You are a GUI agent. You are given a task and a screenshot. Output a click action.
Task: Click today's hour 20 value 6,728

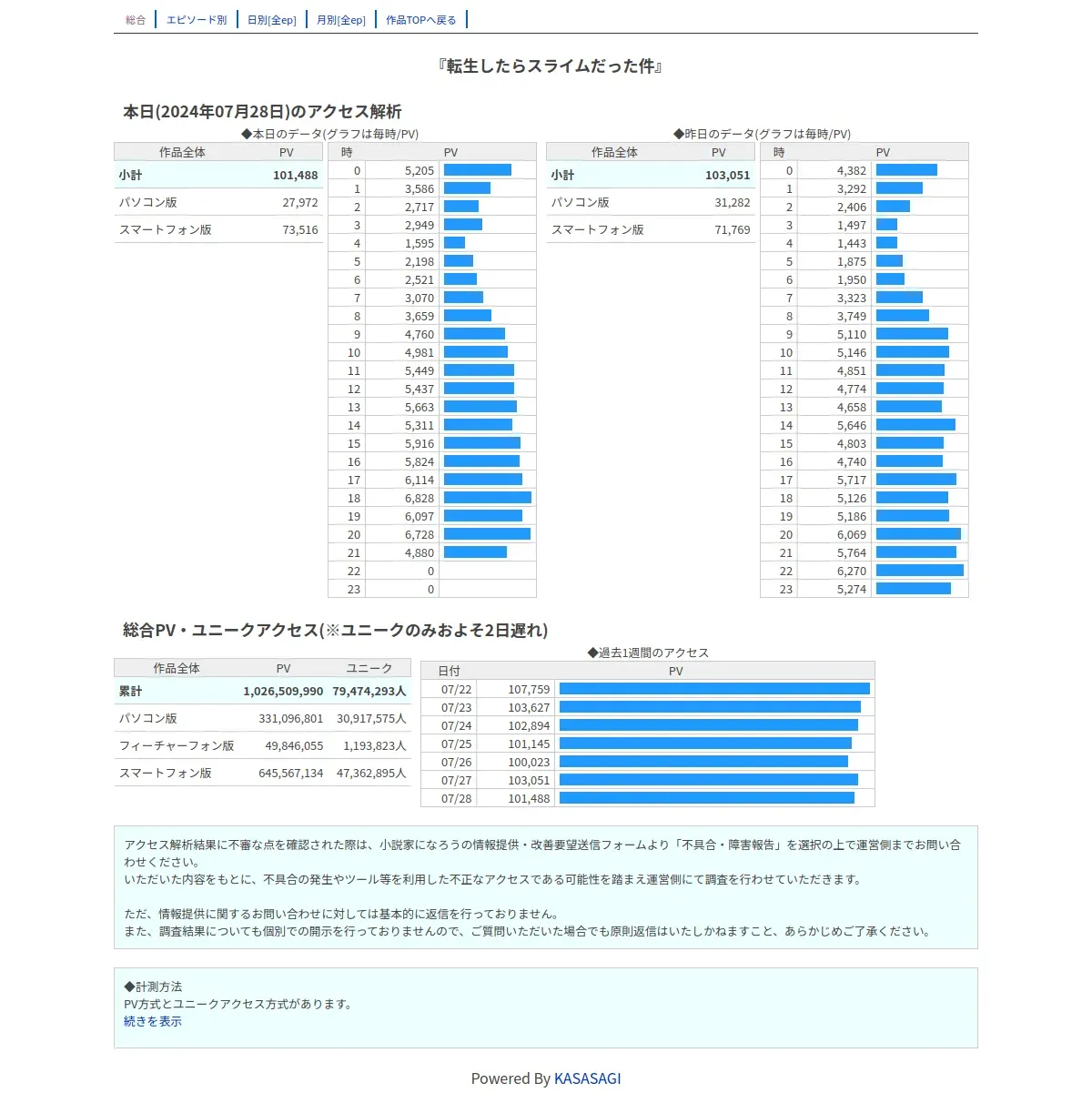coord(420,534)
